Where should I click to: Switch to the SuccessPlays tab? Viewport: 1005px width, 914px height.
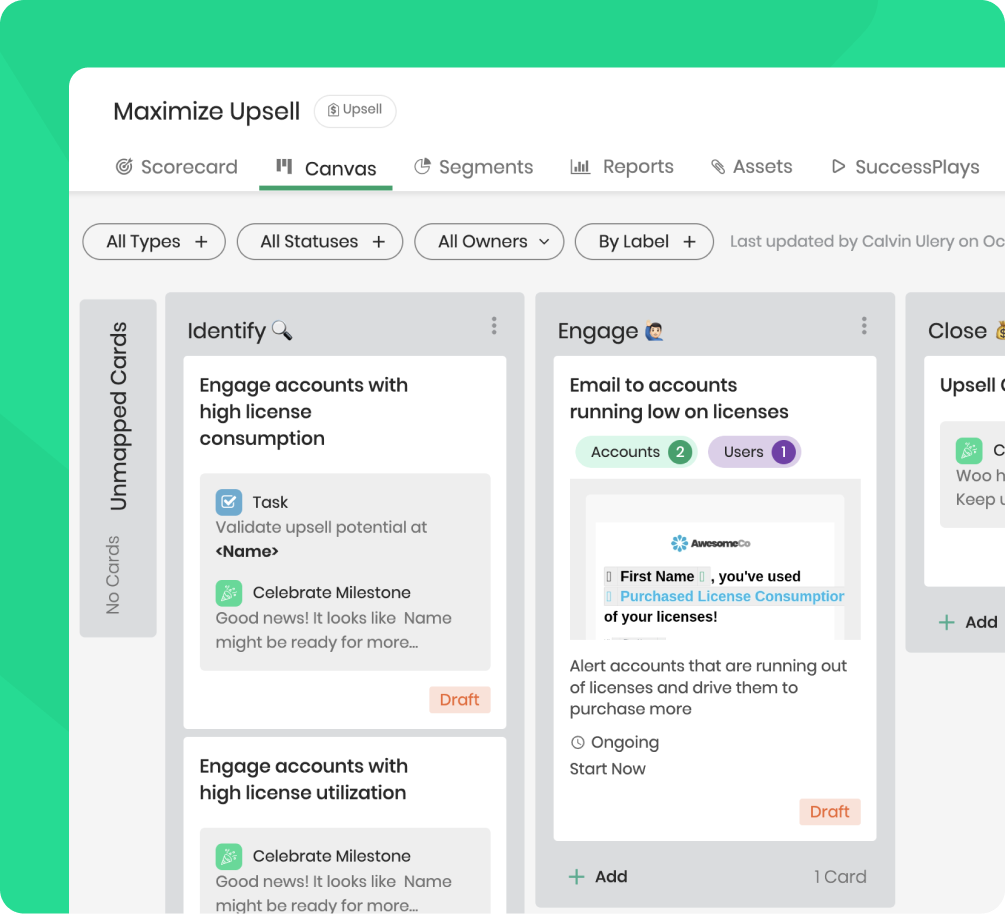tap(905, 167)
